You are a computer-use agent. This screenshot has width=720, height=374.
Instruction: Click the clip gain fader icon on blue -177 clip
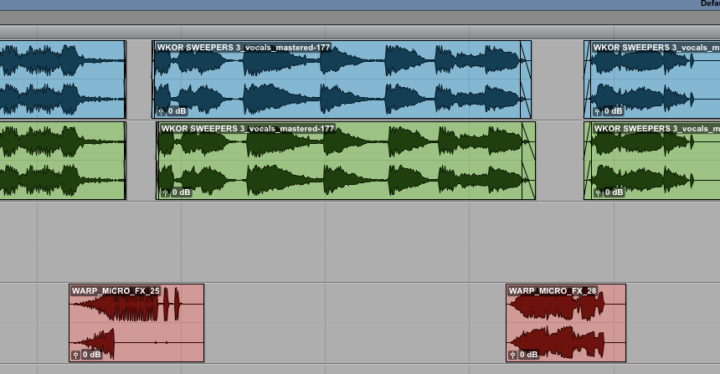click(161, 111)
